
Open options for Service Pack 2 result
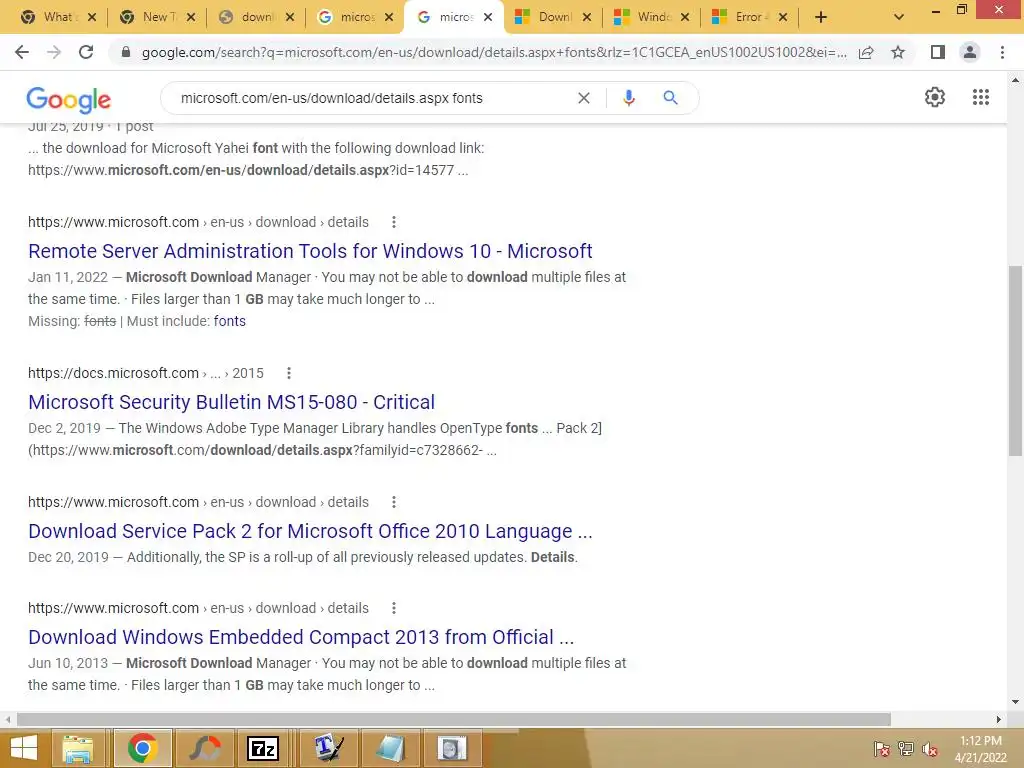pos(394,502)
